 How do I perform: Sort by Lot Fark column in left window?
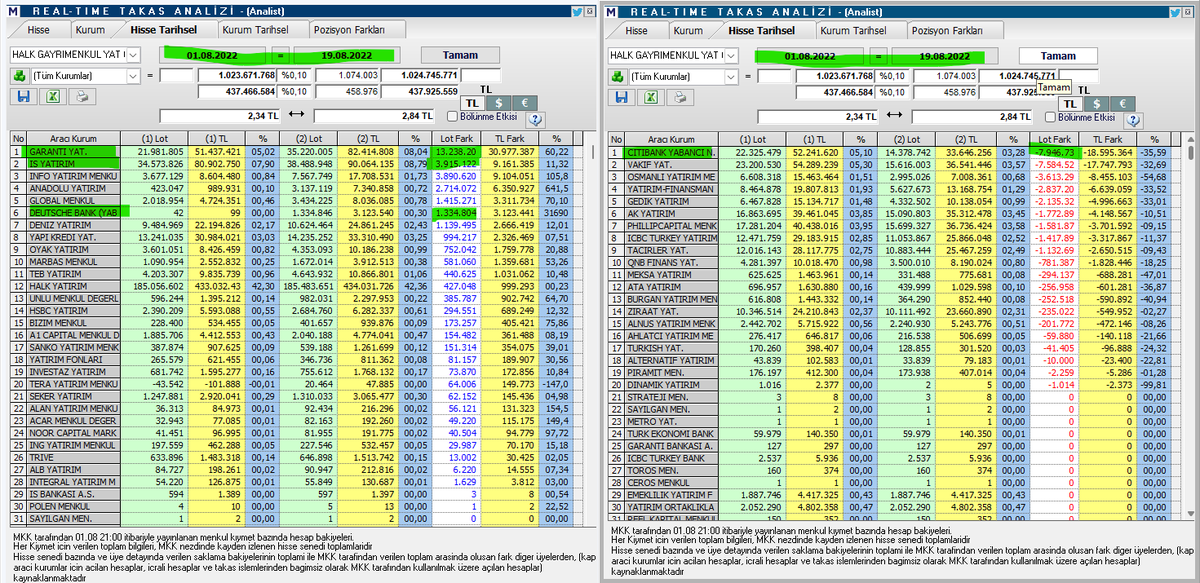[x=456, y=138]
